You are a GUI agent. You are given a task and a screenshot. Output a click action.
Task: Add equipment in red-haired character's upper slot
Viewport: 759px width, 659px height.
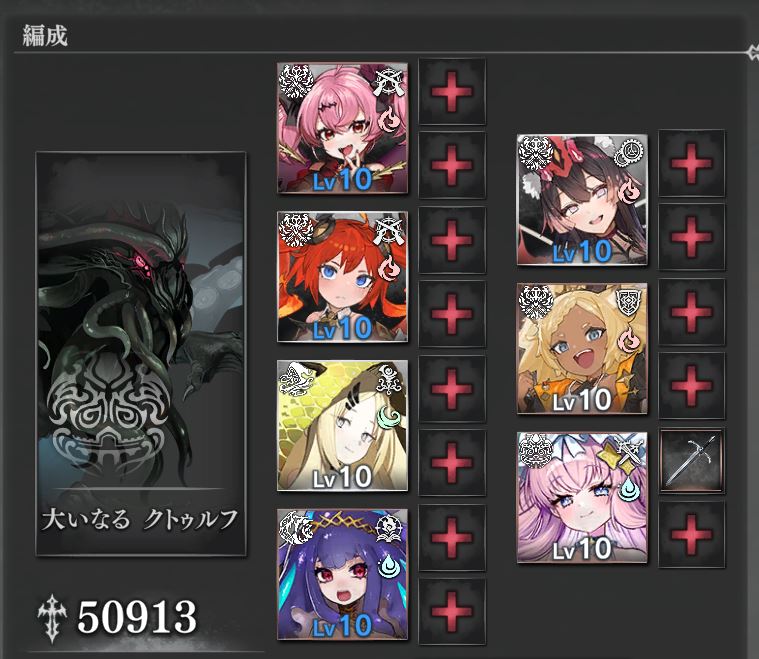(x=452, y=240)
